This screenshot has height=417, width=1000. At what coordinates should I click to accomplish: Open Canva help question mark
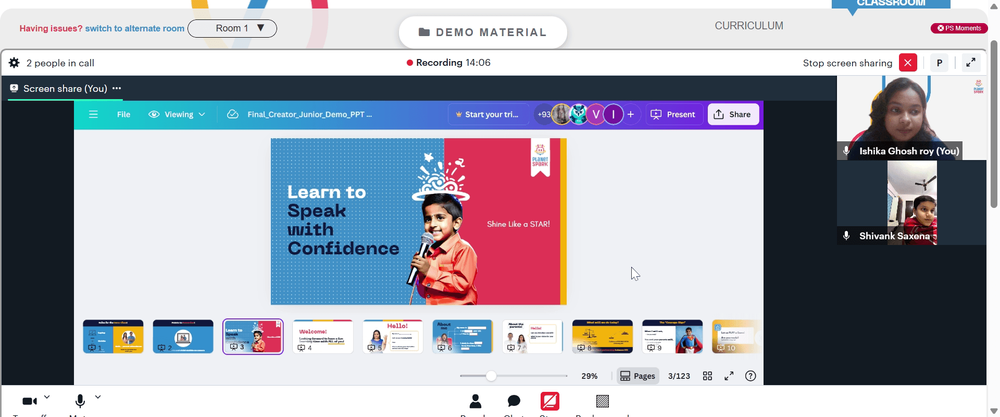(x=751, y=376)
